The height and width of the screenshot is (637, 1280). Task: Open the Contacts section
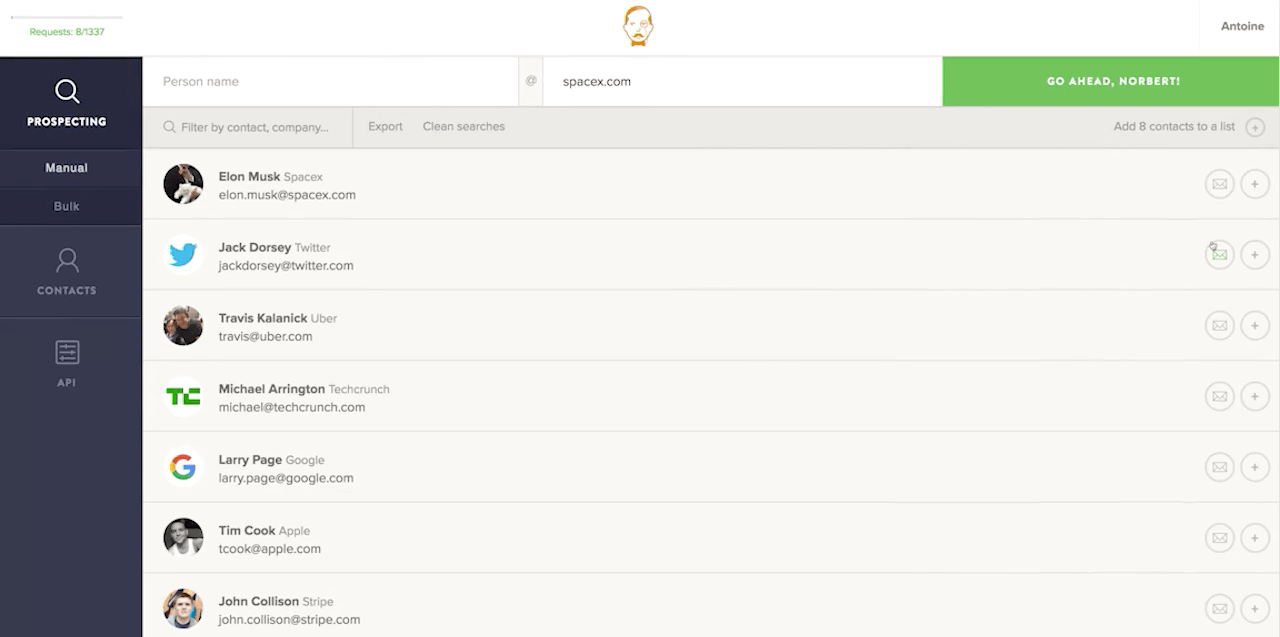pyautogui.click(x=67, y=272)
